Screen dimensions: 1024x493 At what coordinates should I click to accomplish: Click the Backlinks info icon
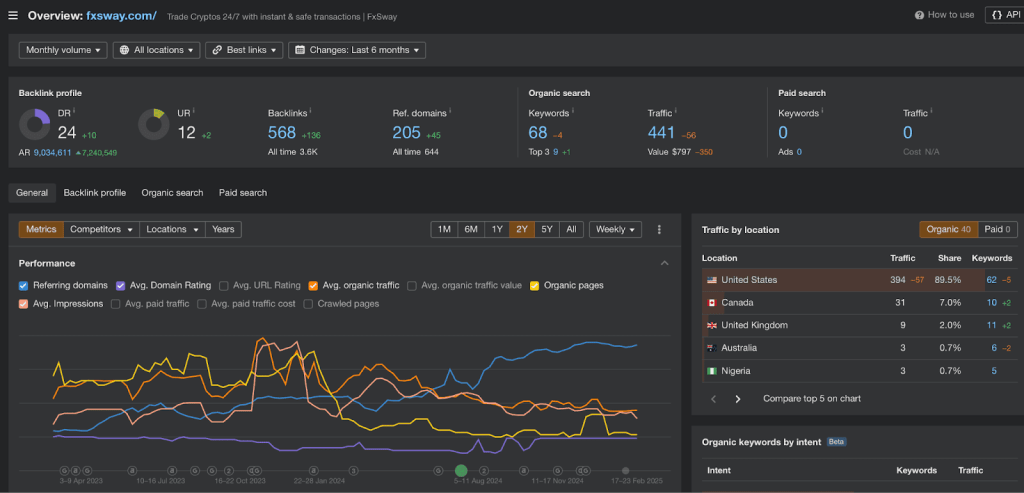point(310,111)
